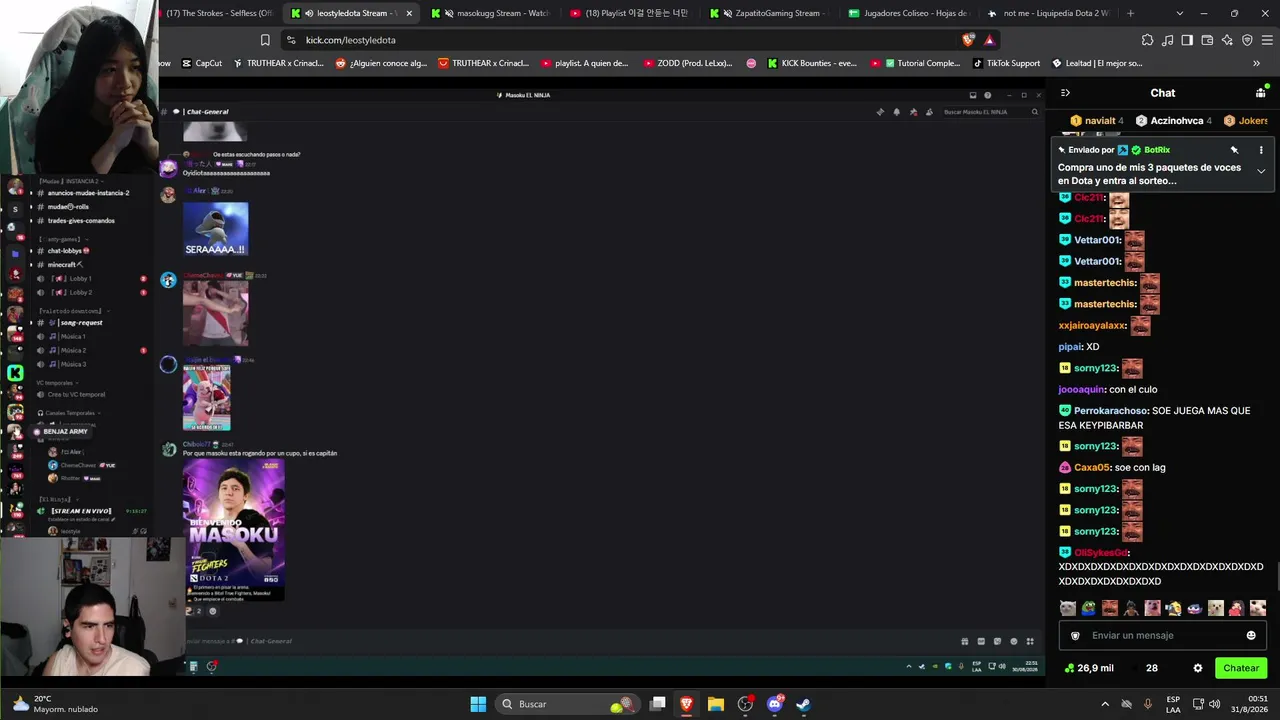Open the emoji picker in chat
The height and width of the screenshot is (720, 1280).
(x=1251, y=636)
